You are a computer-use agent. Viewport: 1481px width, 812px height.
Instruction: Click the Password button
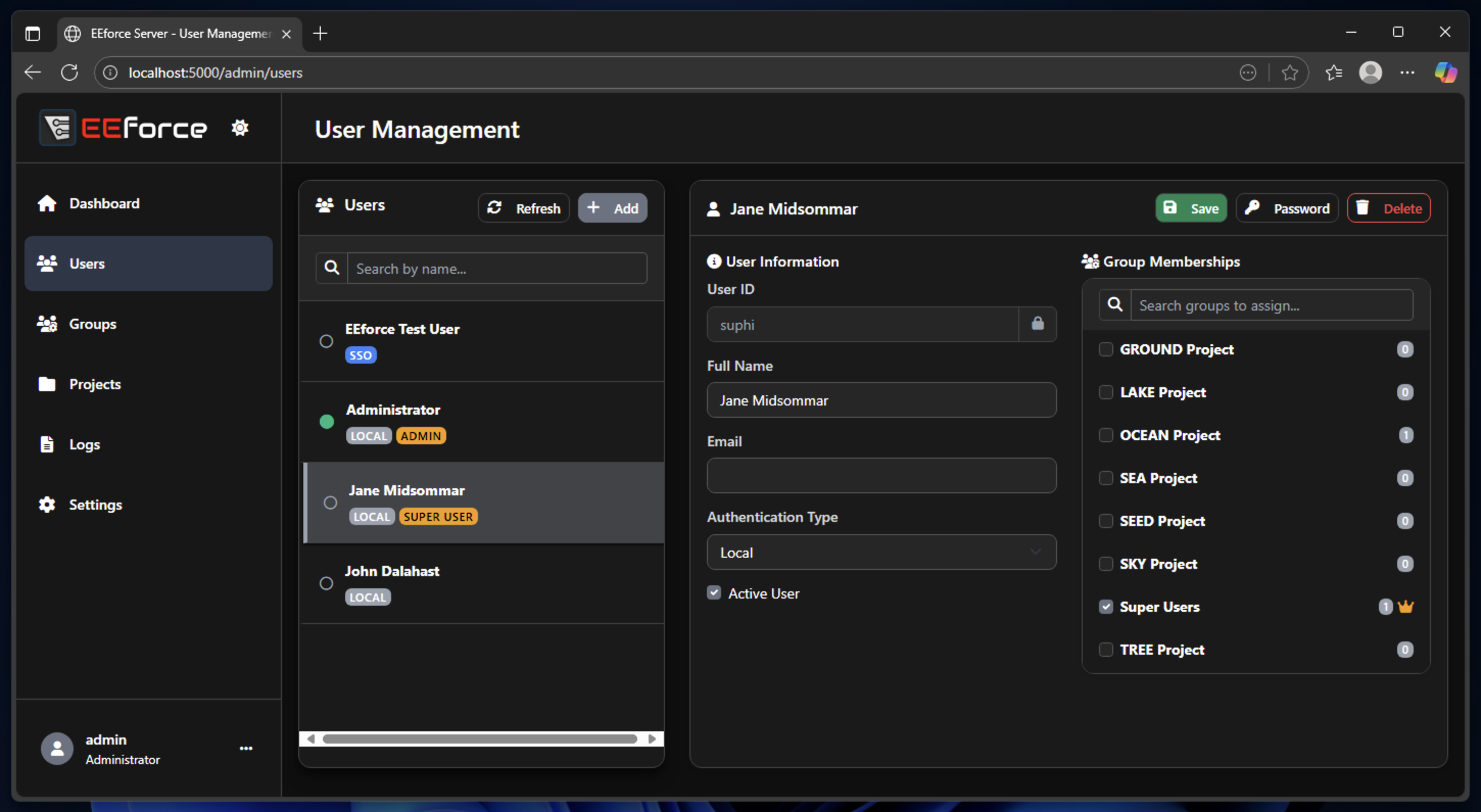pyautogui.click(x=1286, y=208)
